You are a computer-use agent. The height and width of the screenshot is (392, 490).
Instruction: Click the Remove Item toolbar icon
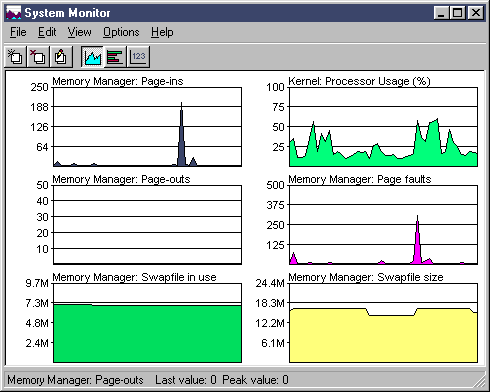coord(38,57)
